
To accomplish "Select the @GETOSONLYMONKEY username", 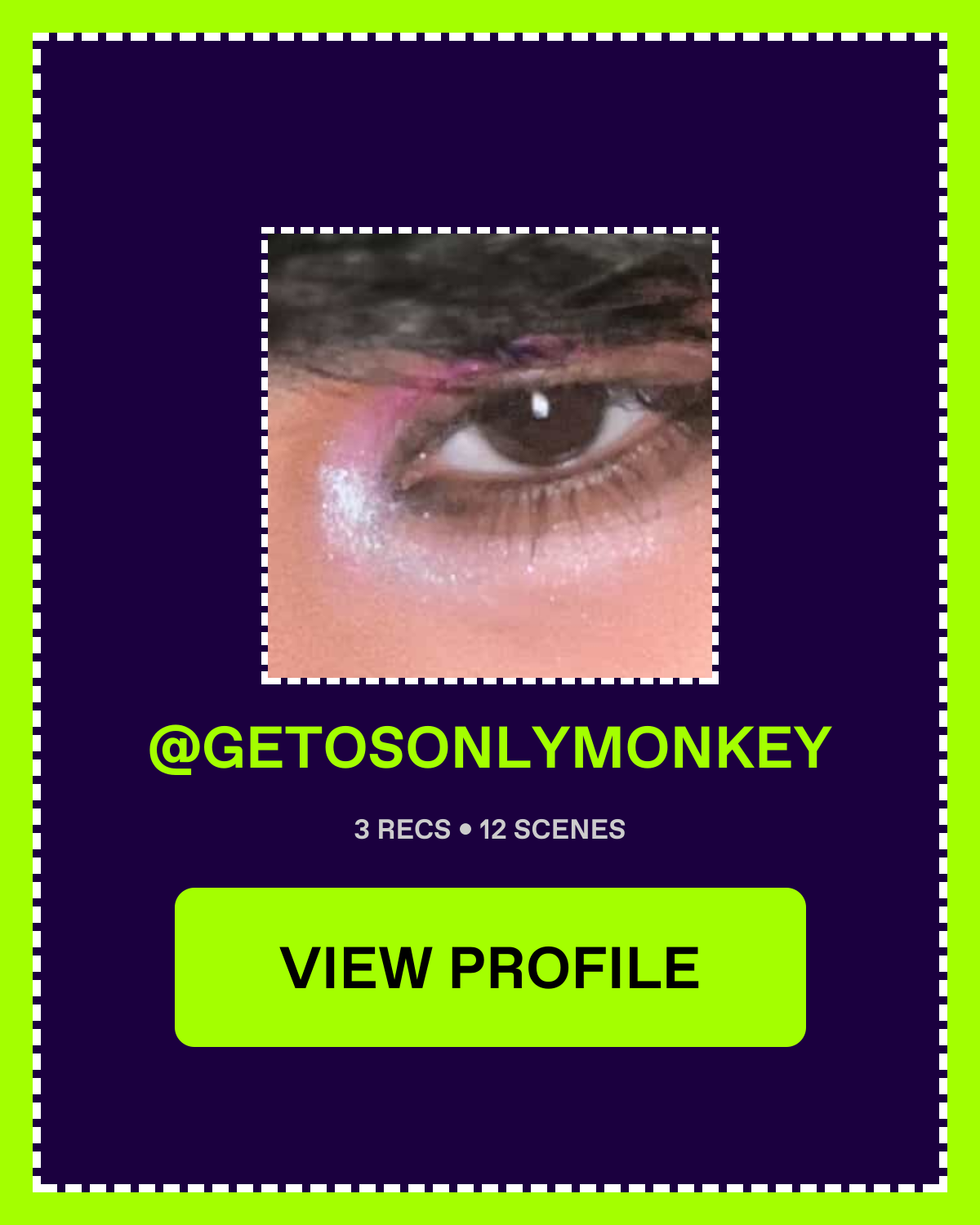I will [490, 747].
